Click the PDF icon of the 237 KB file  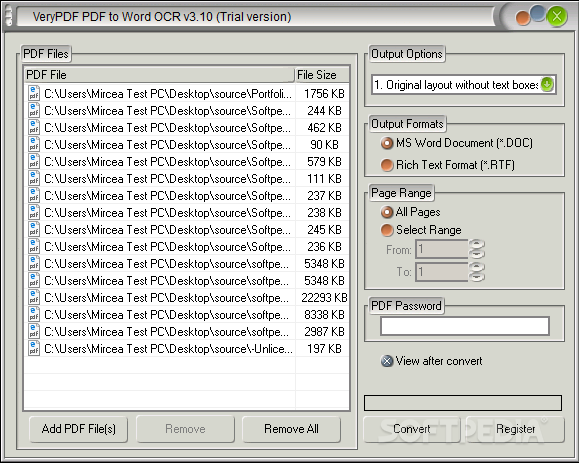[34, 195]
